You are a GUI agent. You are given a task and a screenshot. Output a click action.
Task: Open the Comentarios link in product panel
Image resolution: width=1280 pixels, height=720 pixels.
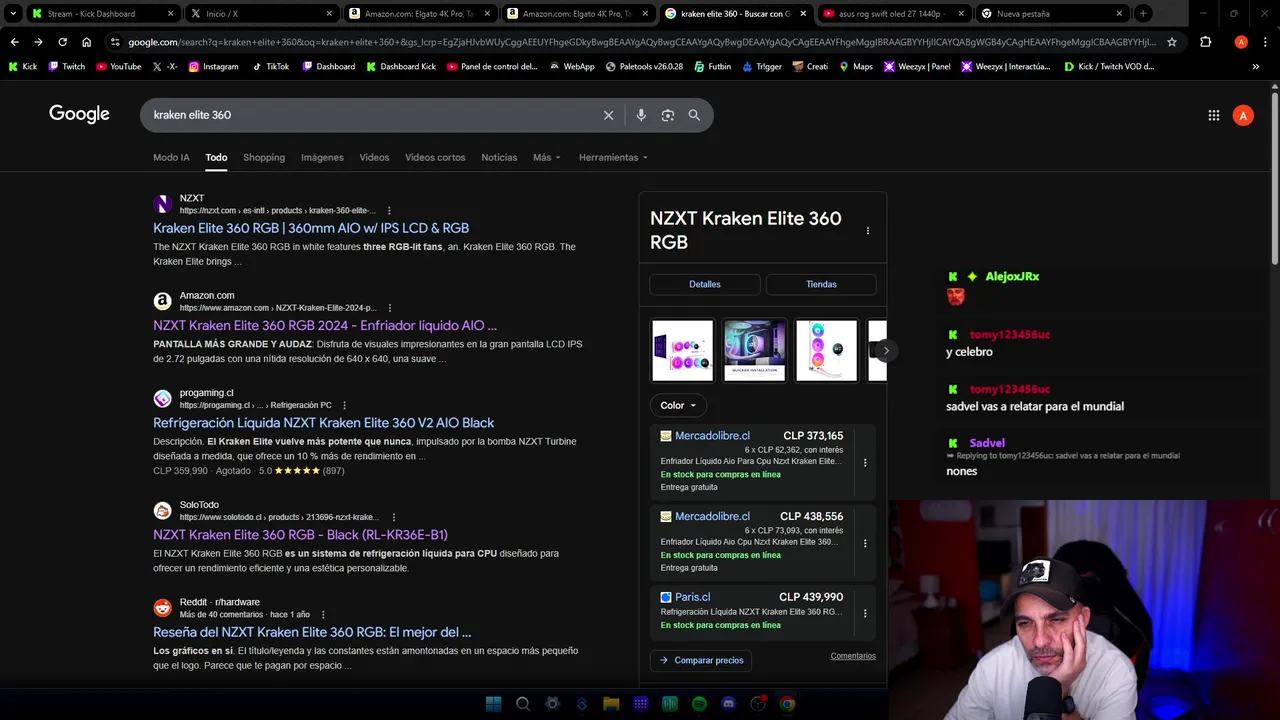pos(853,656)
